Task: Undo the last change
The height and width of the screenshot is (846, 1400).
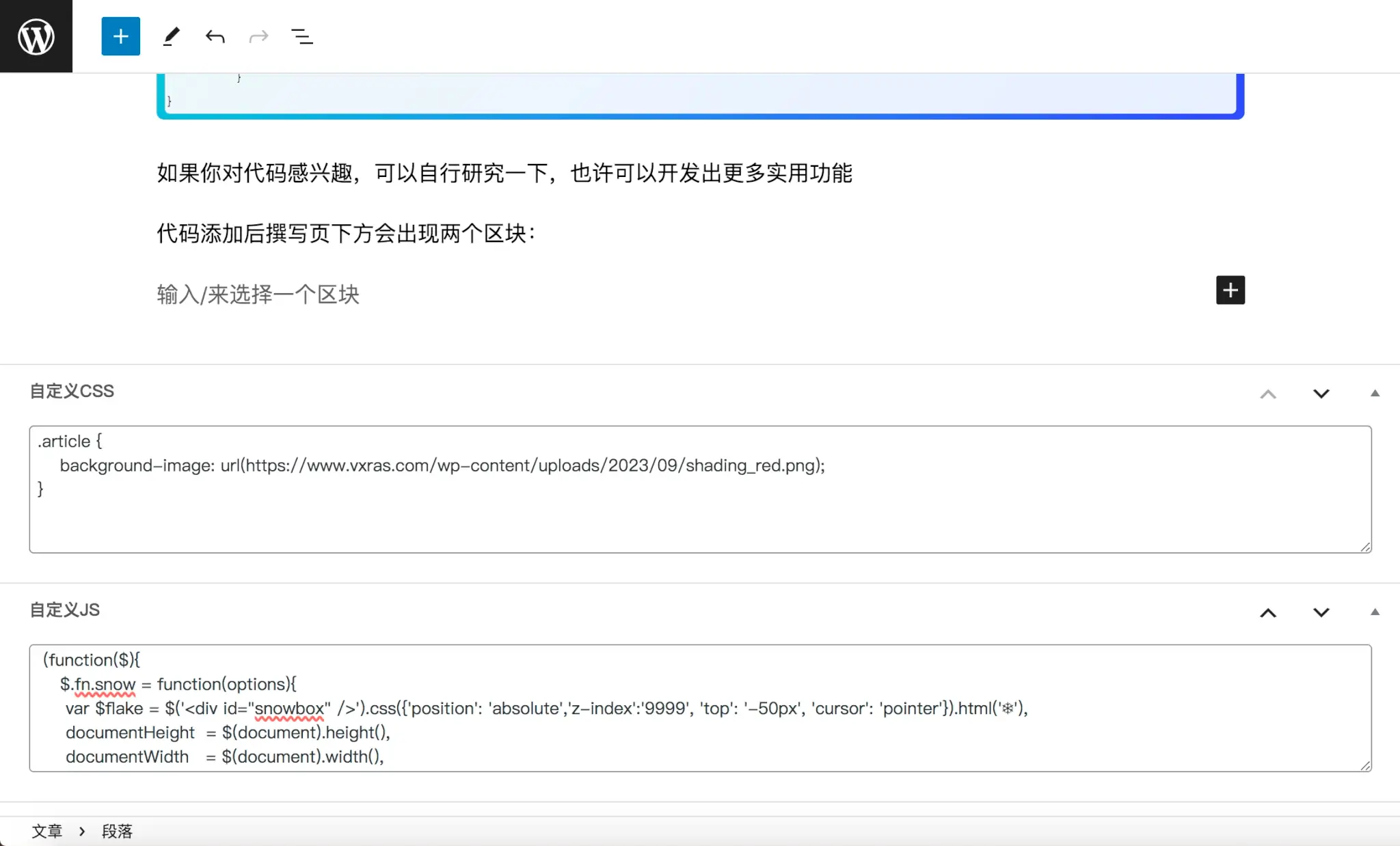Action: [x=215, y=36]
